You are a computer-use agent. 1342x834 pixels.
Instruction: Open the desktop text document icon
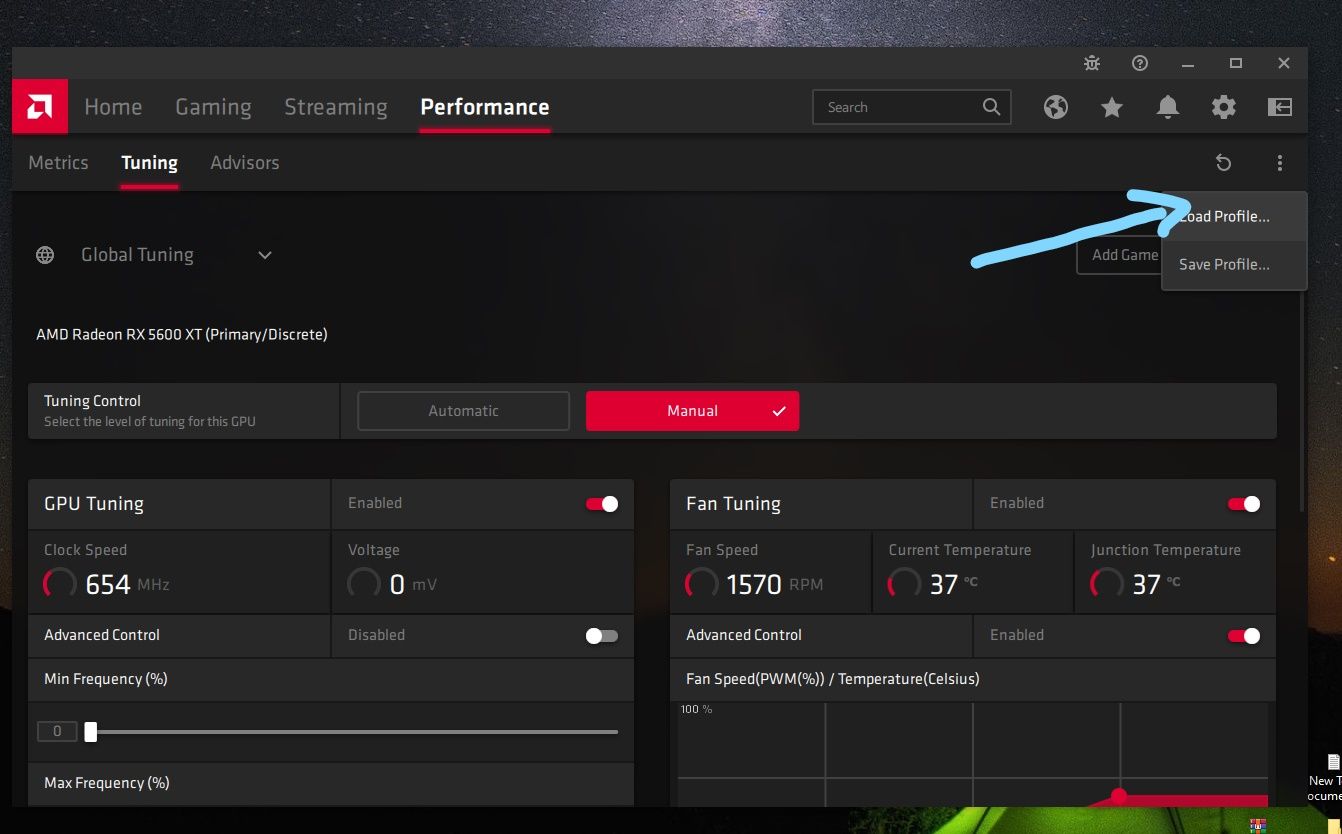coord(1333,762)
